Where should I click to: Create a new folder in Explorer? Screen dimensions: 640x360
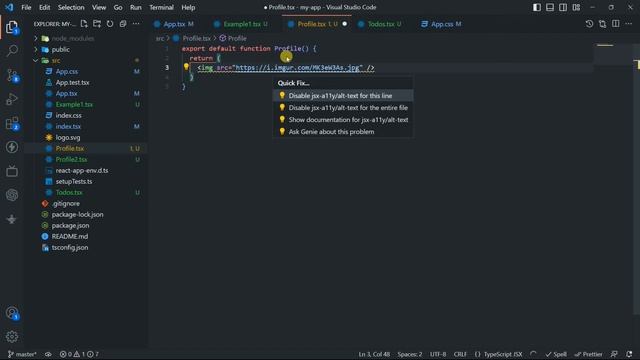(97, 24)
